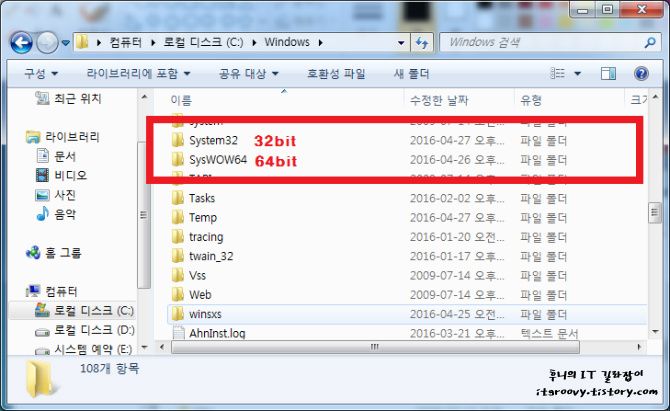Viewport: 670px width, 411px height.
Task: Expand address bar history dropdown arrow
Action: (401, 43)
